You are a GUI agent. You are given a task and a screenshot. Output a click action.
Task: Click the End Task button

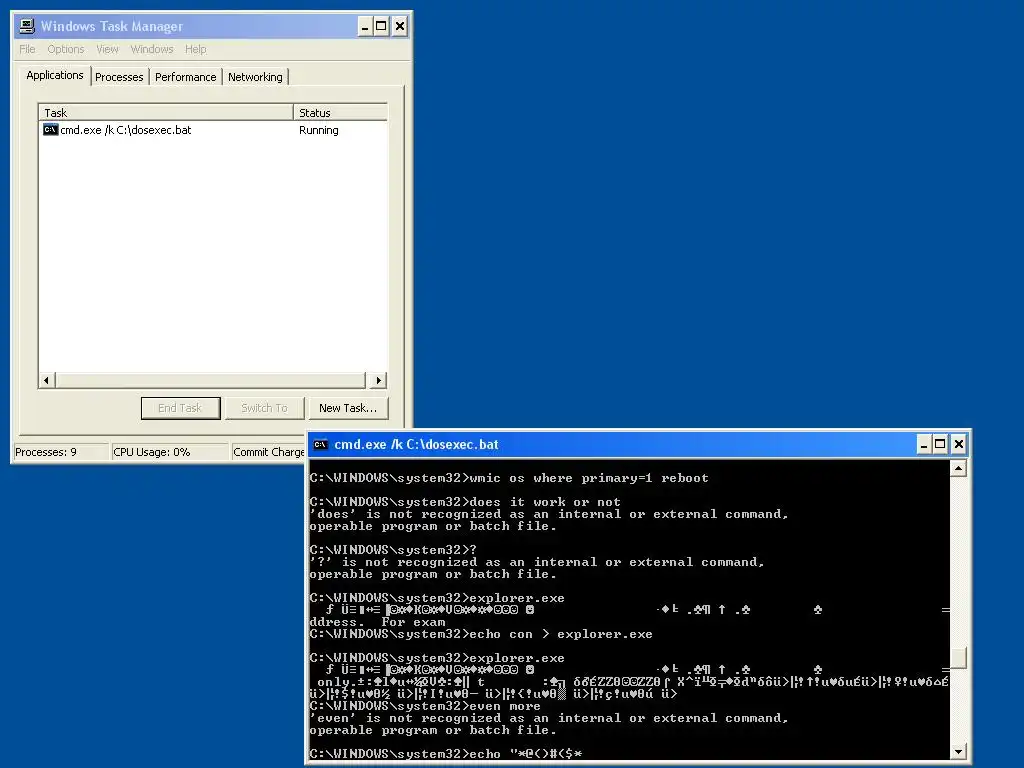click(x=180, y=408)
